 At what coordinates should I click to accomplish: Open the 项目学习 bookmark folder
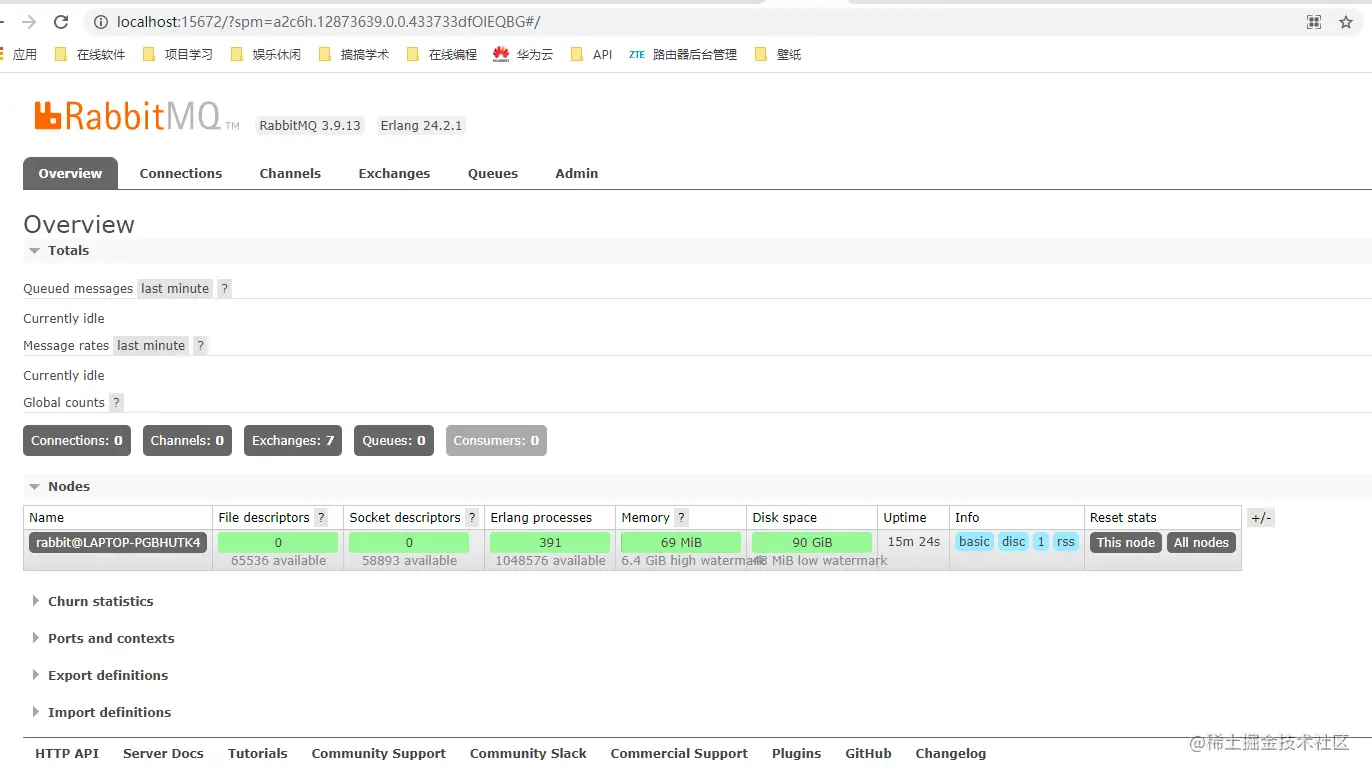[178, 55]
